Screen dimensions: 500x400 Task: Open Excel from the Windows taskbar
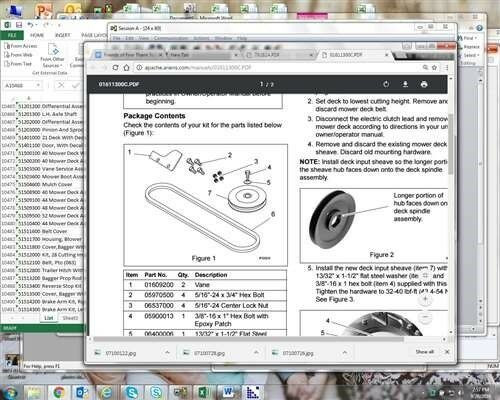click(x=203, y=392)
